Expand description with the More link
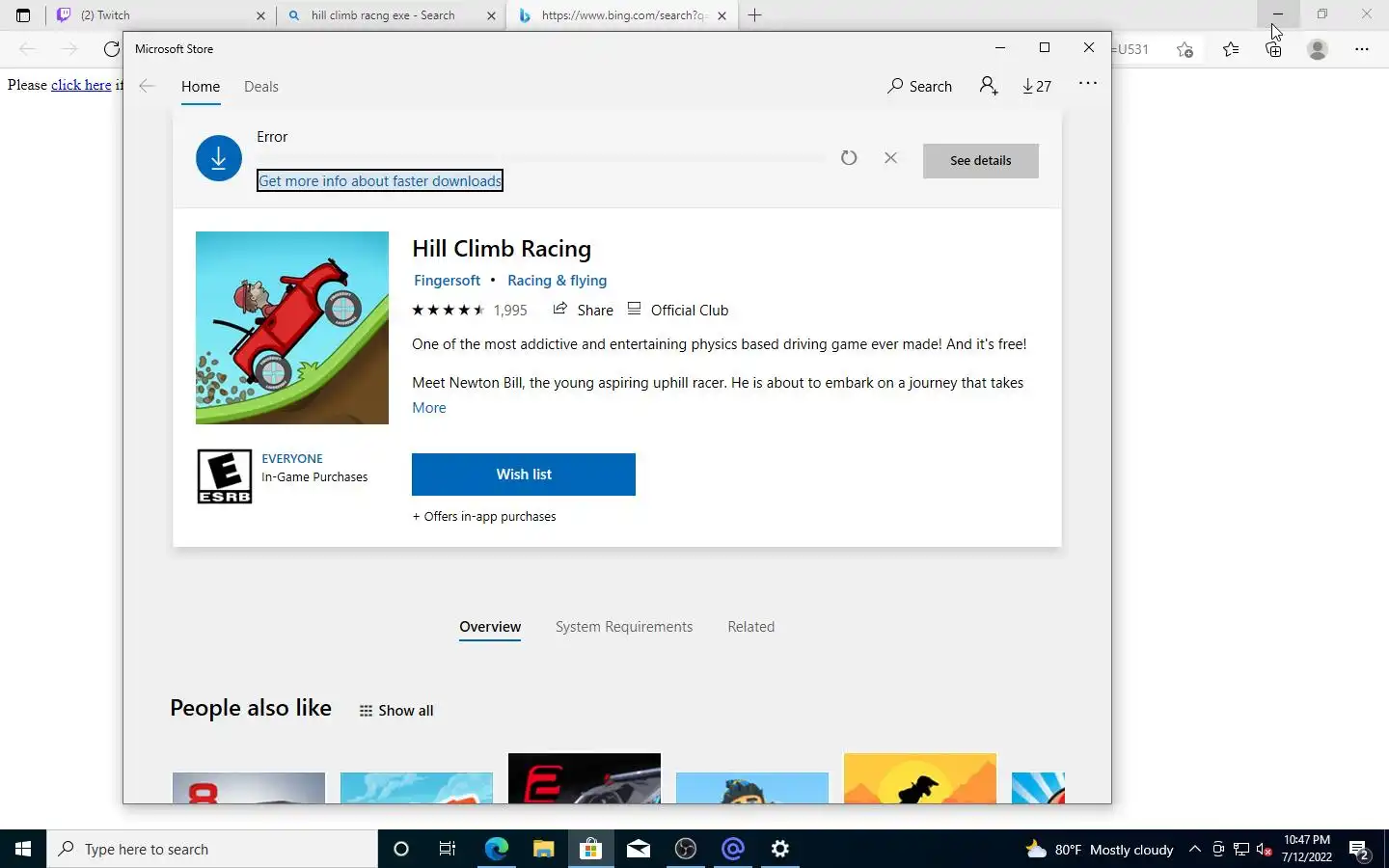 click(x=429, y=408)
